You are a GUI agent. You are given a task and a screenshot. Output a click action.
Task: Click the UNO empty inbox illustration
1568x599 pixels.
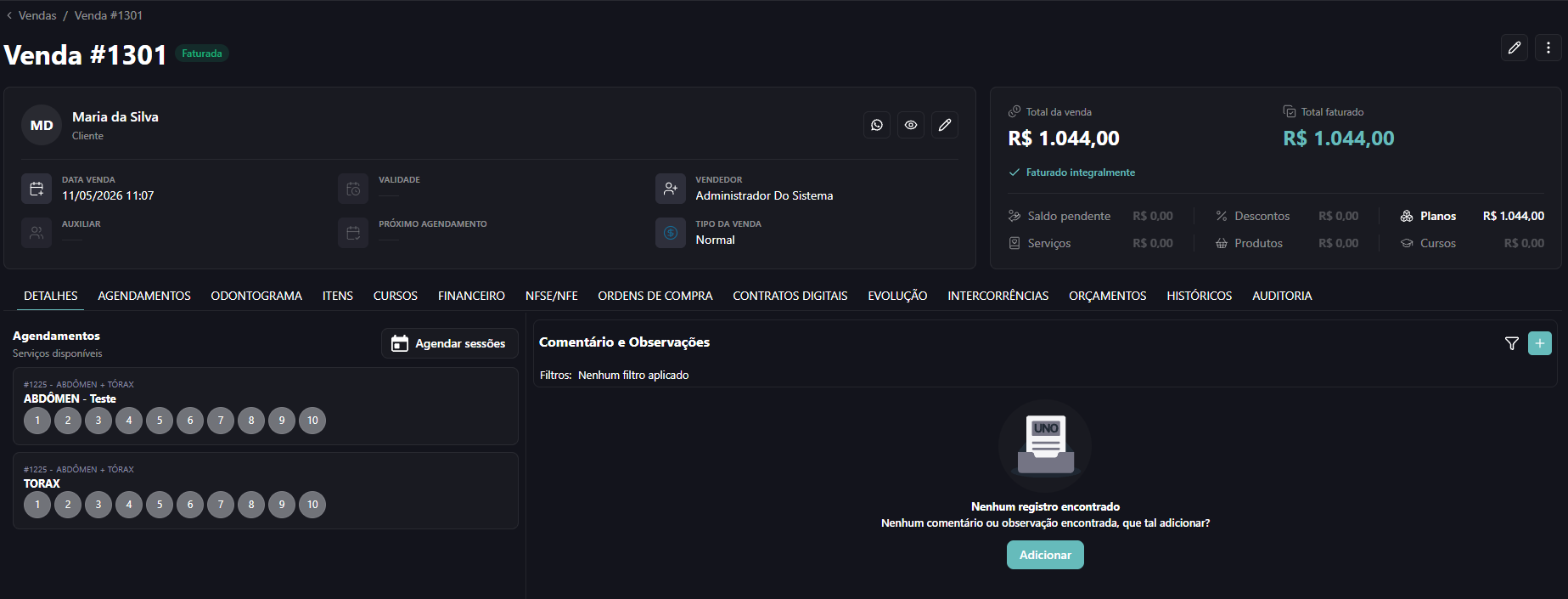1045,445
